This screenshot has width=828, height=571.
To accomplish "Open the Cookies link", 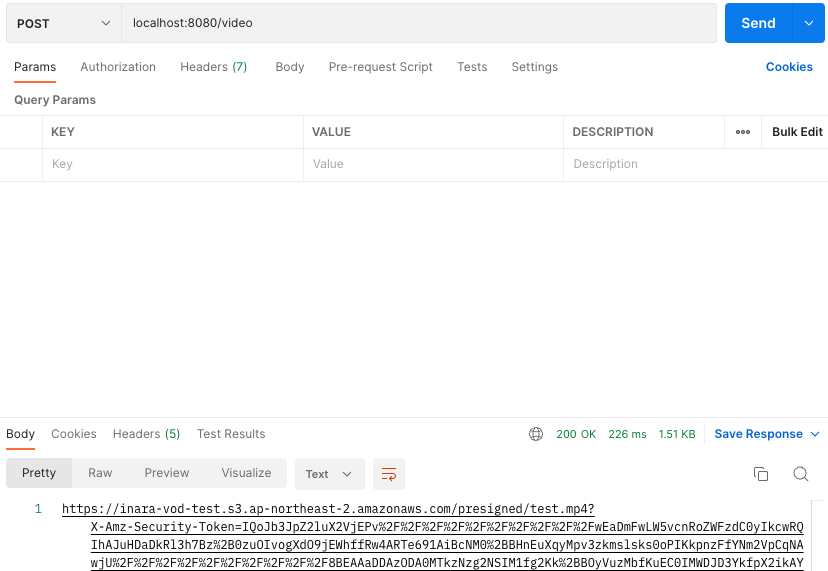I will tap(789, 67).
